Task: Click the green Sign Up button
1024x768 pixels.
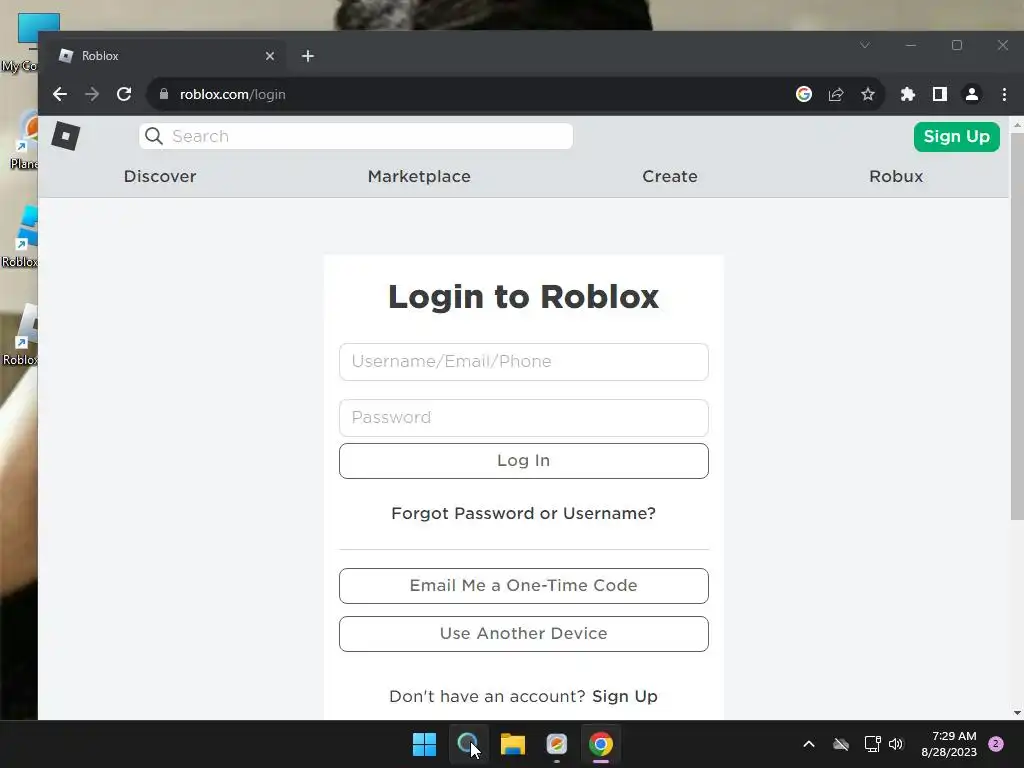Action: [957, 136]
